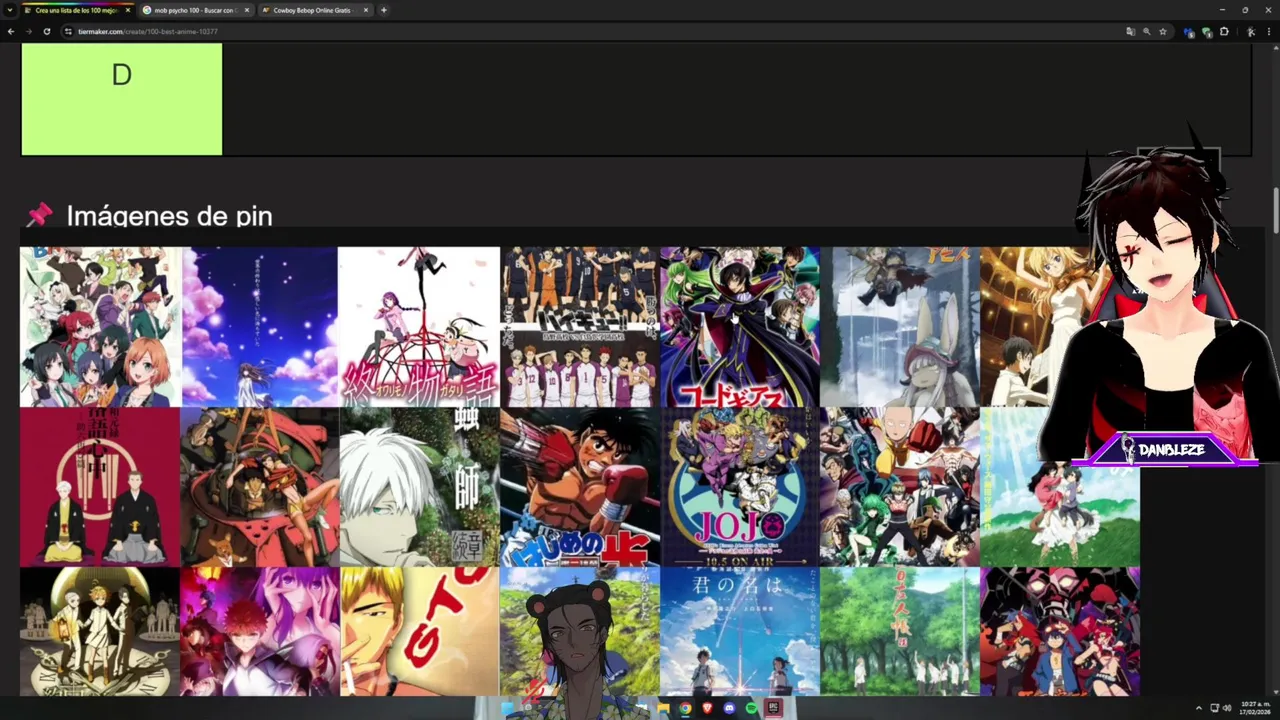Click the browser forward arrow
1280x720 pixels.
(28, 31)
